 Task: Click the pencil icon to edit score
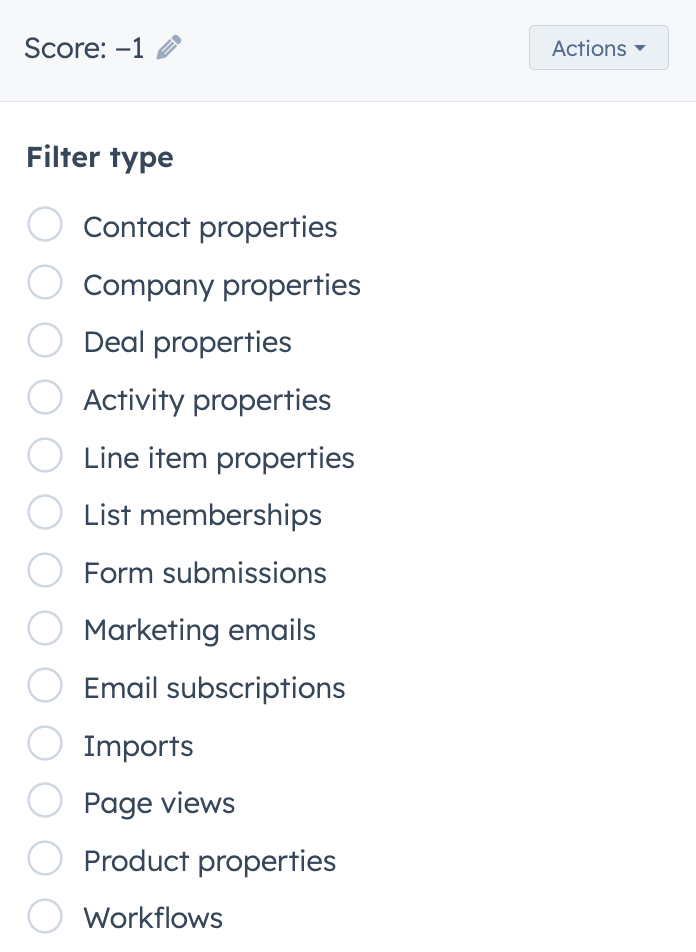(169, 48)
